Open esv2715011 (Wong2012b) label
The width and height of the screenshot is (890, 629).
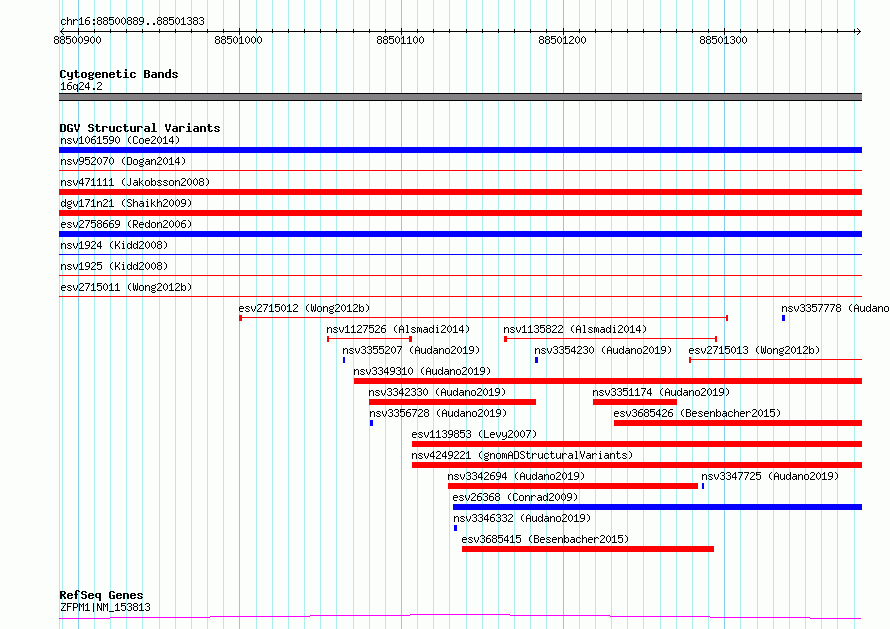[126, 287]
